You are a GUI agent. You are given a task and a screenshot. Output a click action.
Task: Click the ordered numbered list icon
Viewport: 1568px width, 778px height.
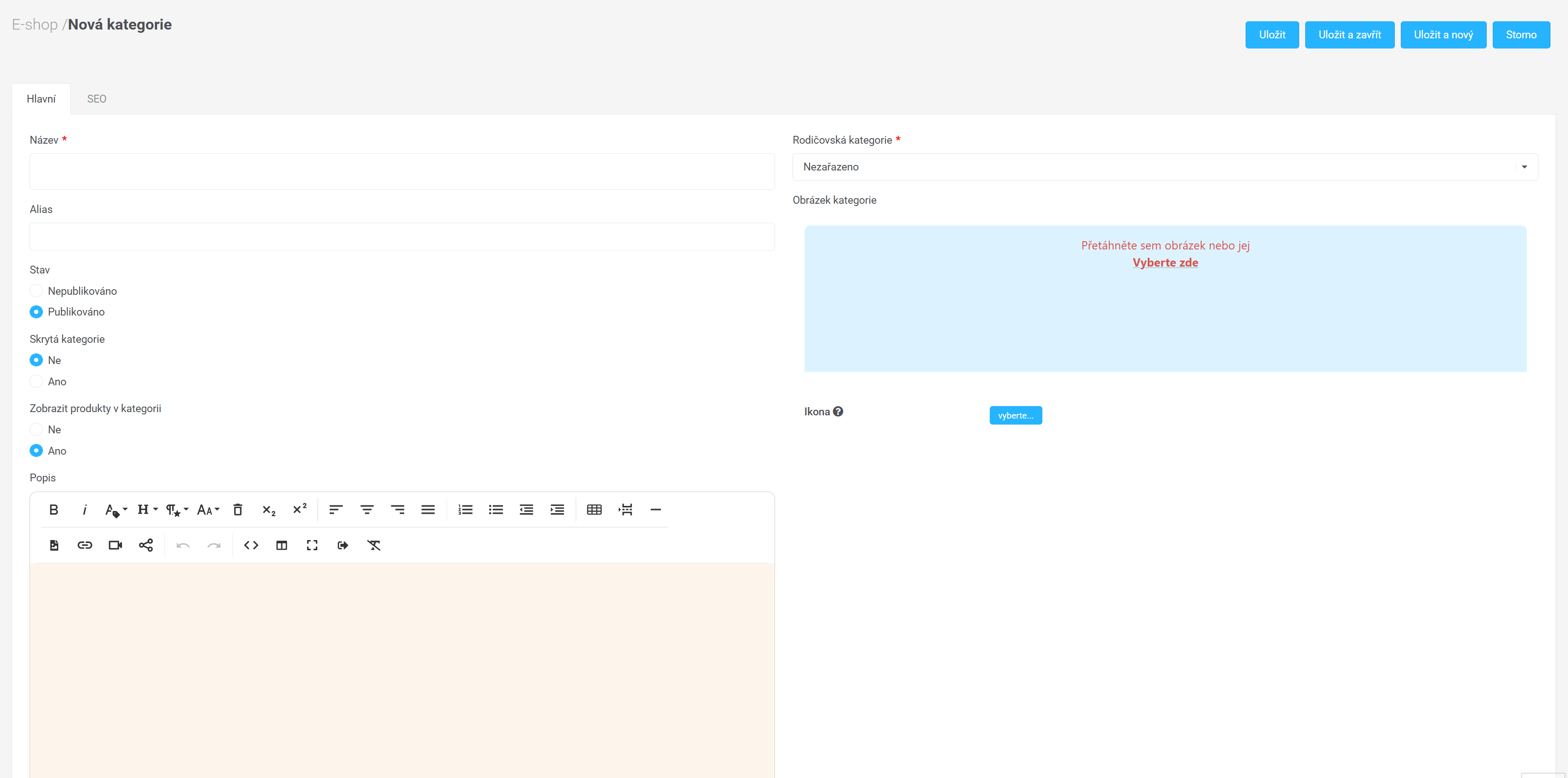point(465,510)
